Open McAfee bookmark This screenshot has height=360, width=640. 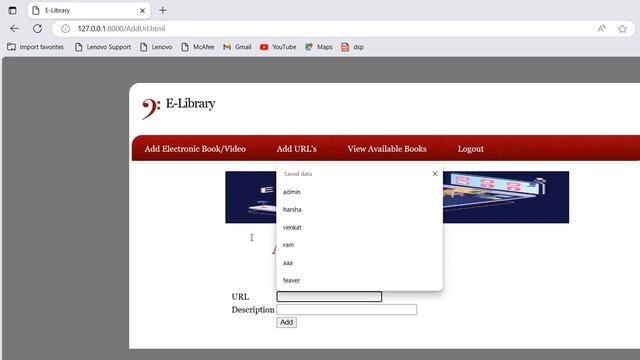click(198, 47)
